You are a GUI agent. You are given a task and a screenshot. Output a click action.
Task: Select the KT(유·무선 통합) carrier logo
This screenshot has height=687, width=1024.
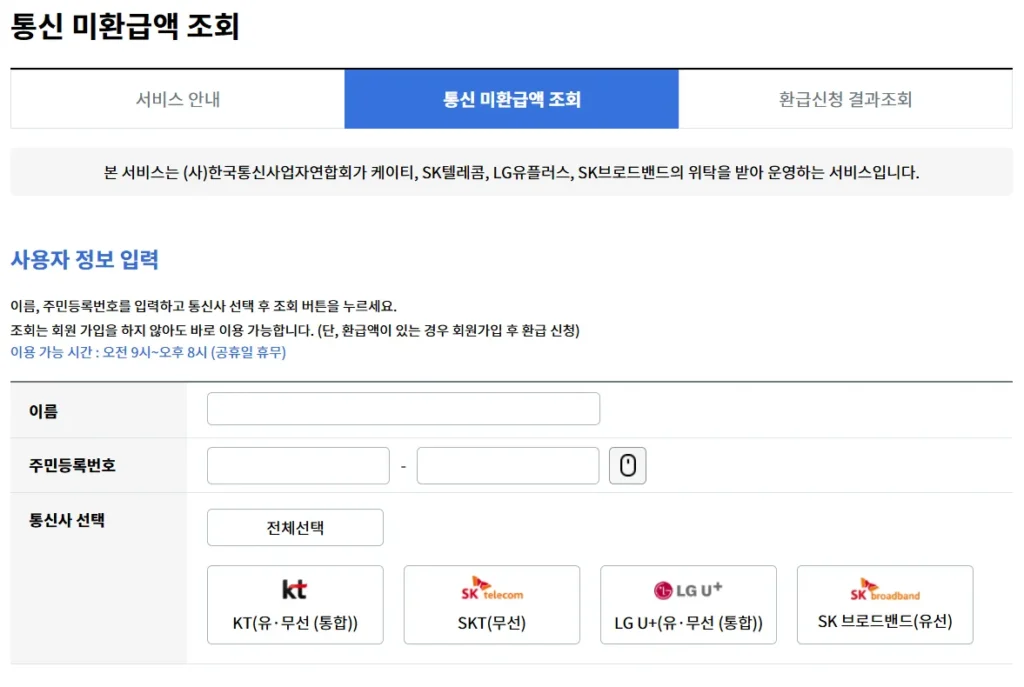[295, 604]
